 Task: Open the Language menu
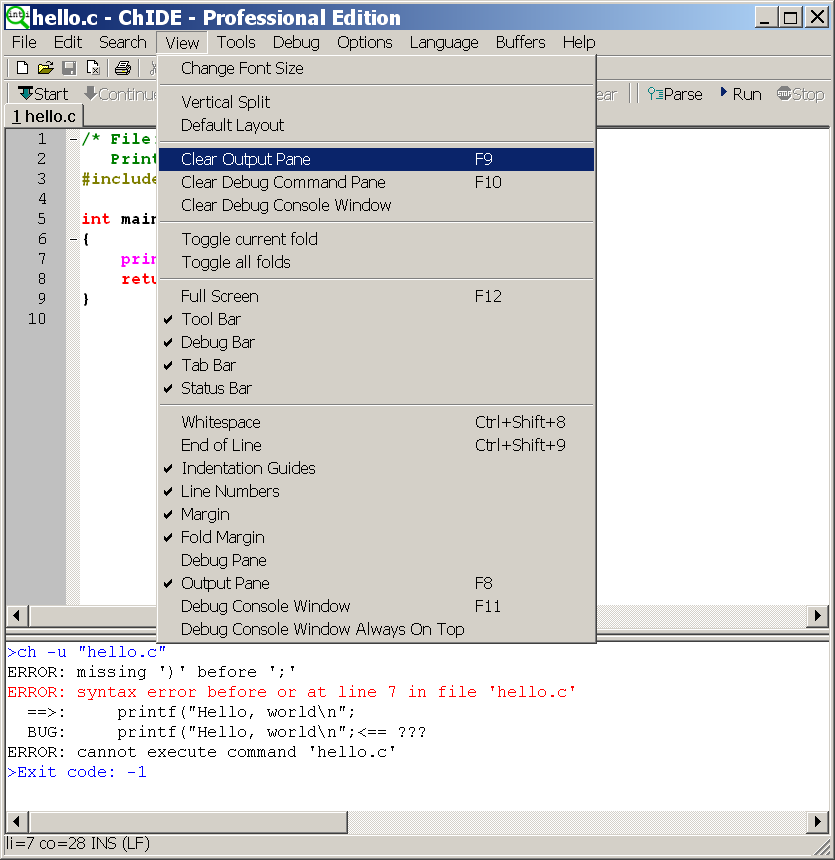(444, 42)
